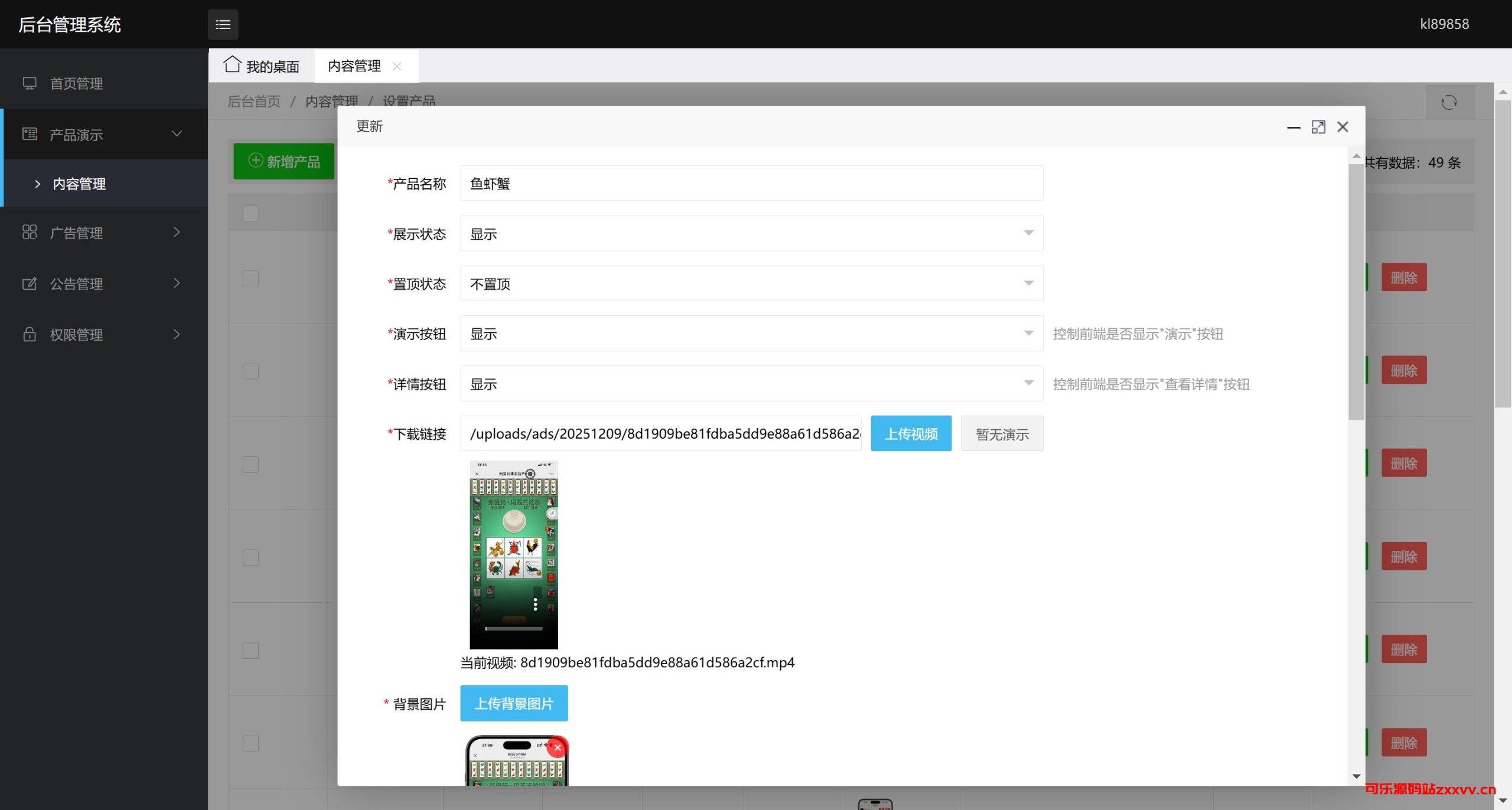Check the first table row checkbox
The height and width of the screenshot is (810, 1512).
click(x=250, y=278)
